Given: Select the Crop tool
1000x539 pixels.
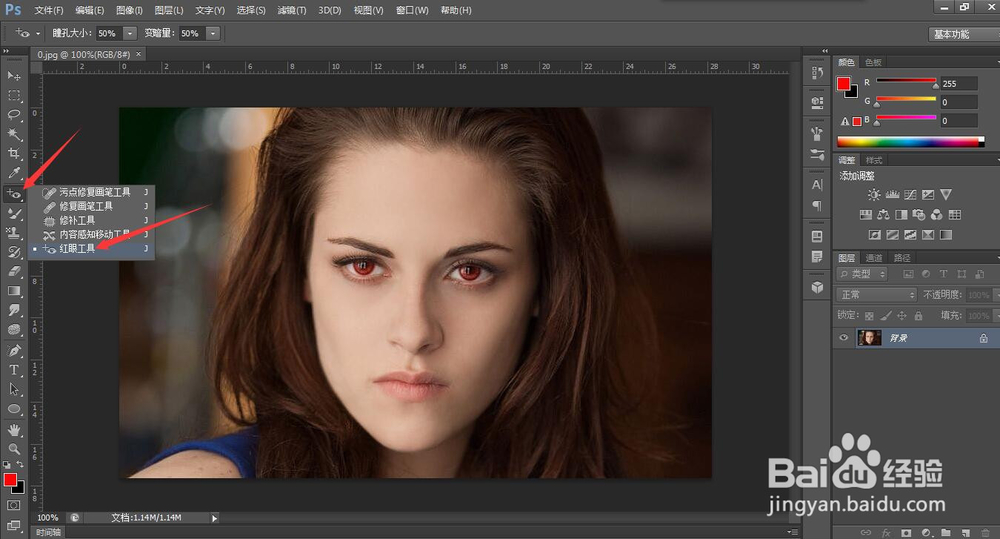Looking at the screenshot, I should pyautogui.click(x=13, y=154).
